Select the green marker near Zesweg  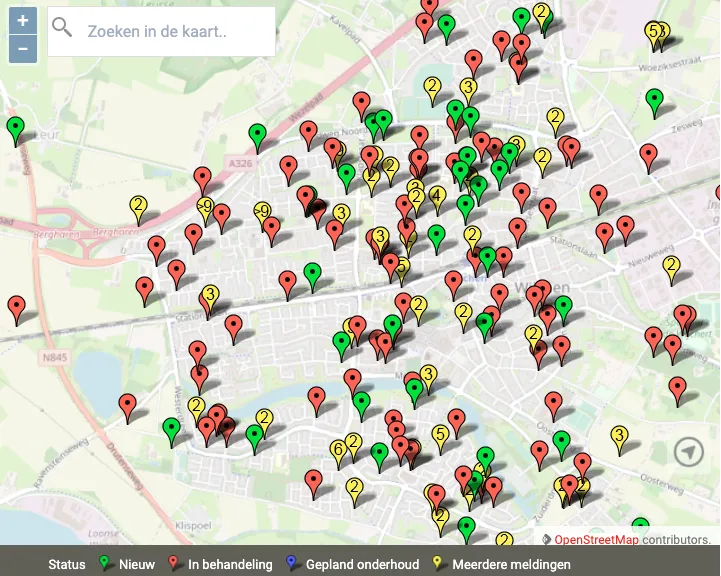[654, 100]
